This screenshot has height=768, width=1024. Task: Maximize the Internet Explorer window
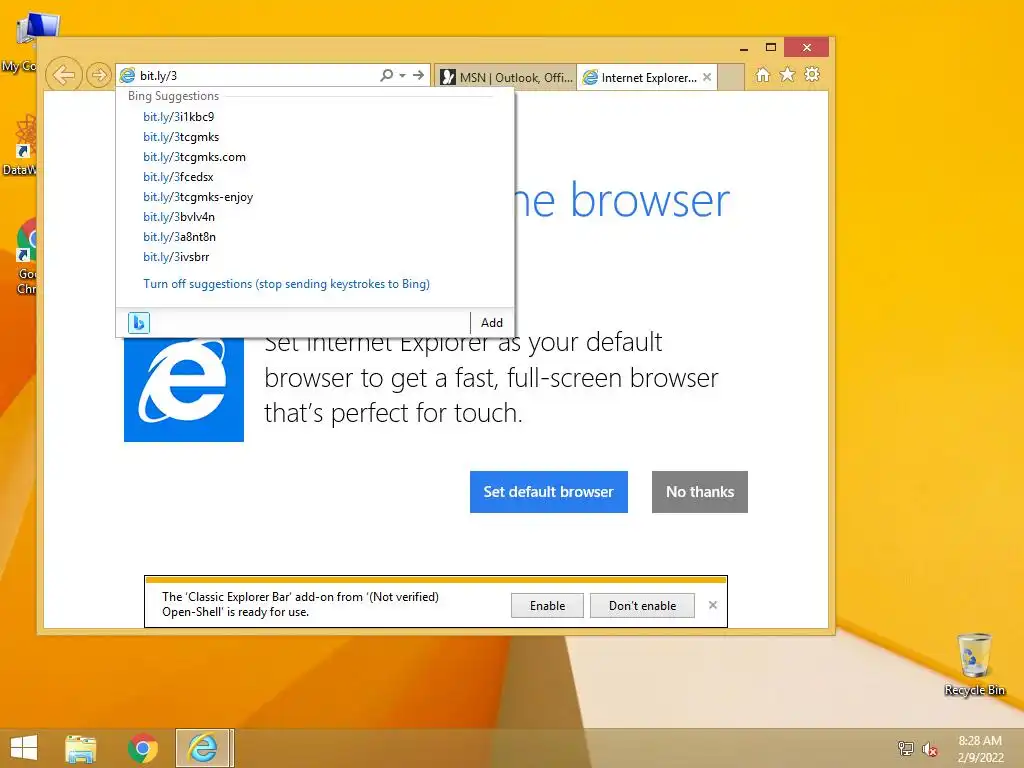point(771,48)
